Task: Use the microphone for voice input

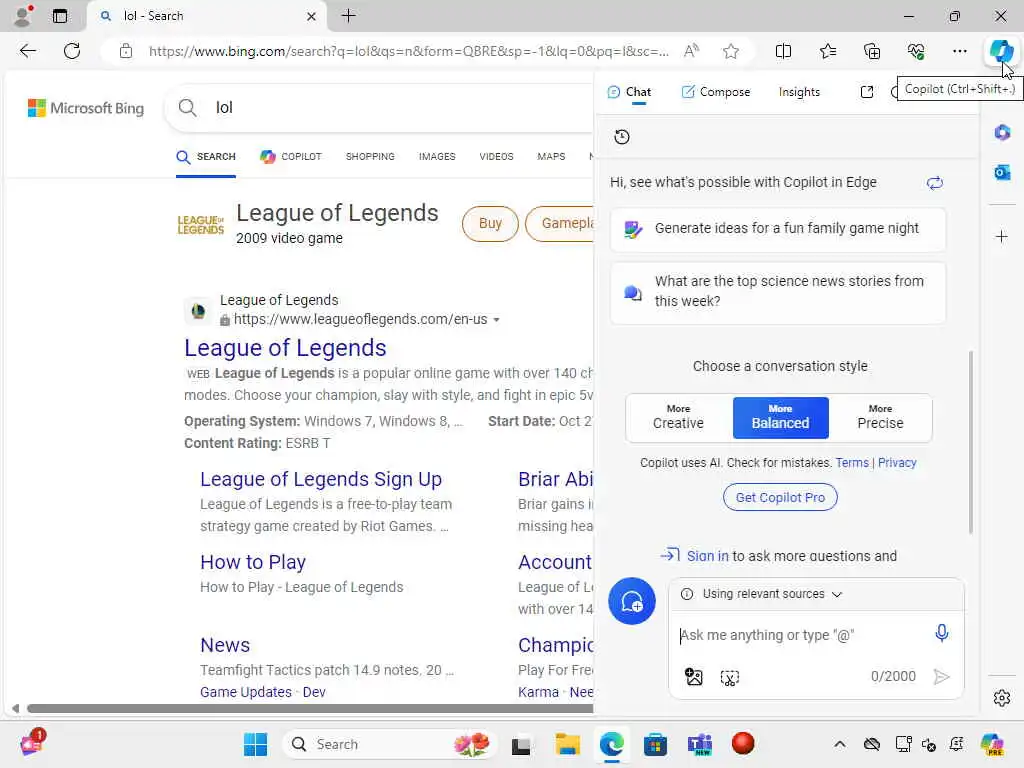Action: tap(941, 633)
